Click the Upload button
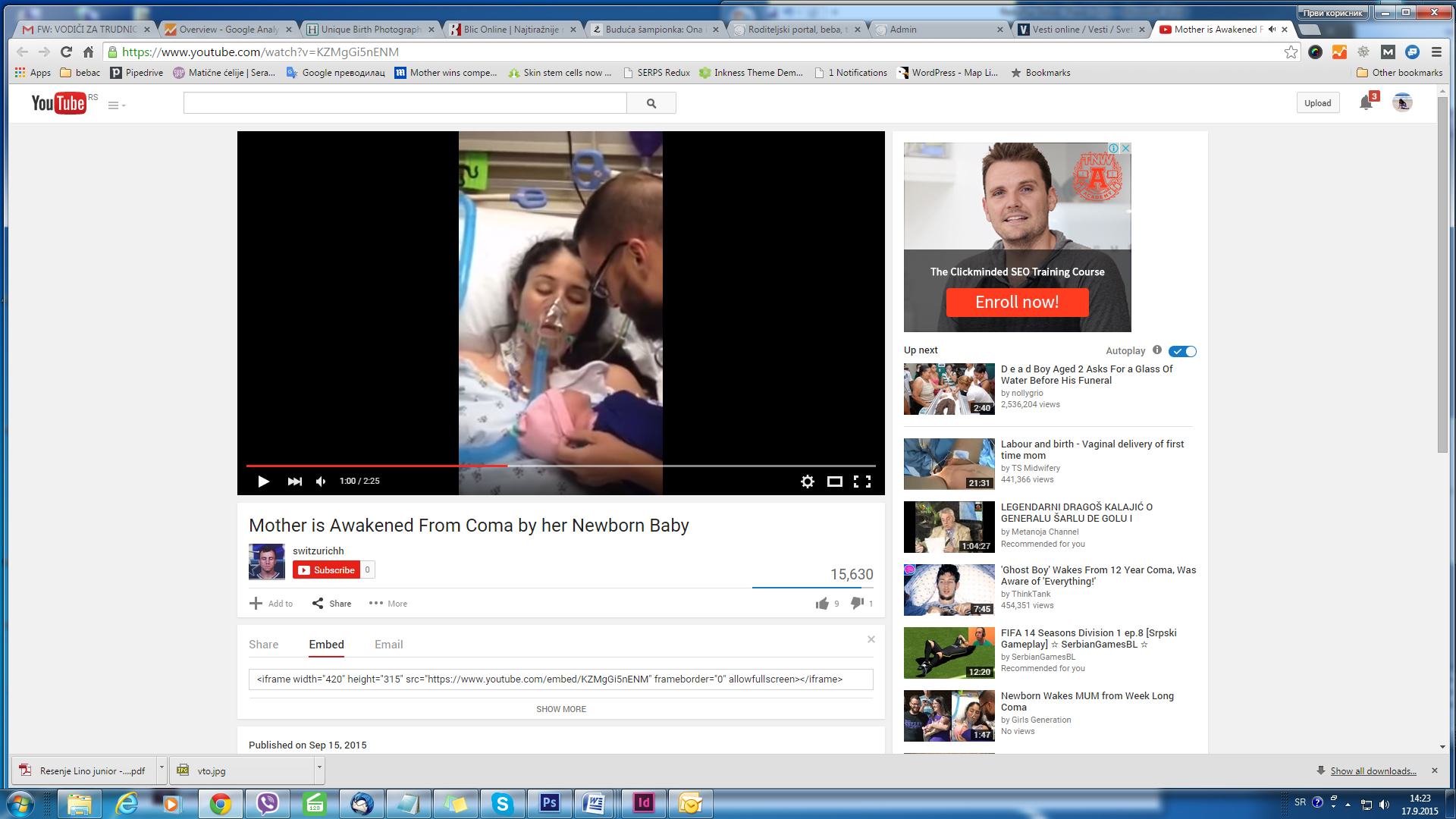 (x=1317, y=103)
